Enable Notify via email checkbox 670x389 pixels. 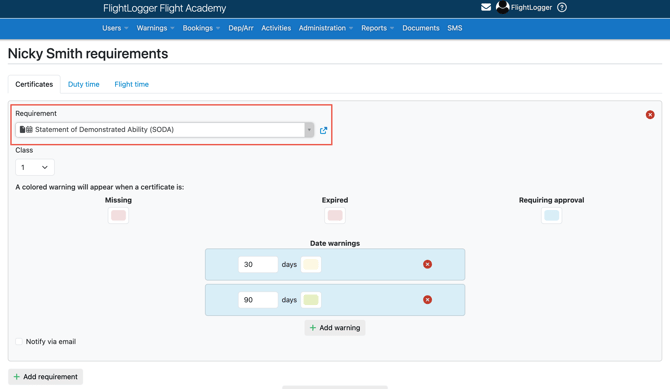(19, 342)
